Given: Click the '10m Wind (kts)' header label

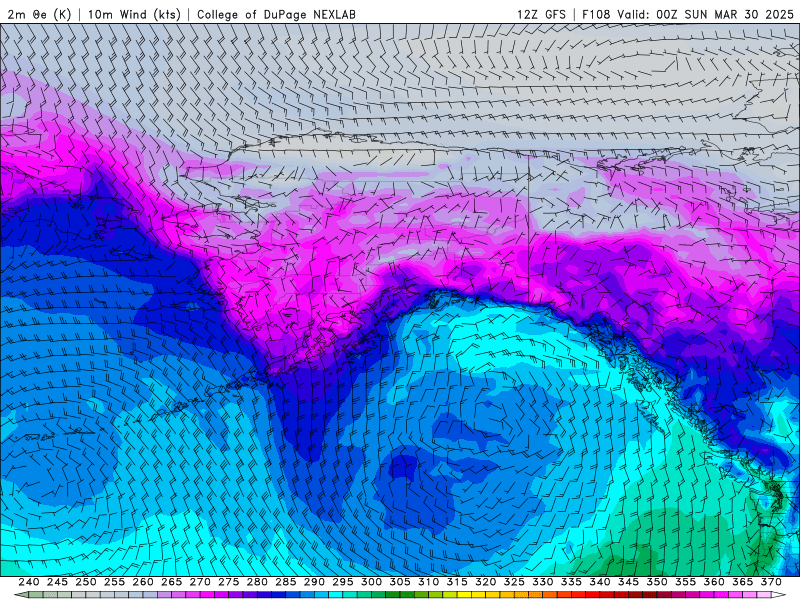Looking at the screenshot, I should [134, 14].
